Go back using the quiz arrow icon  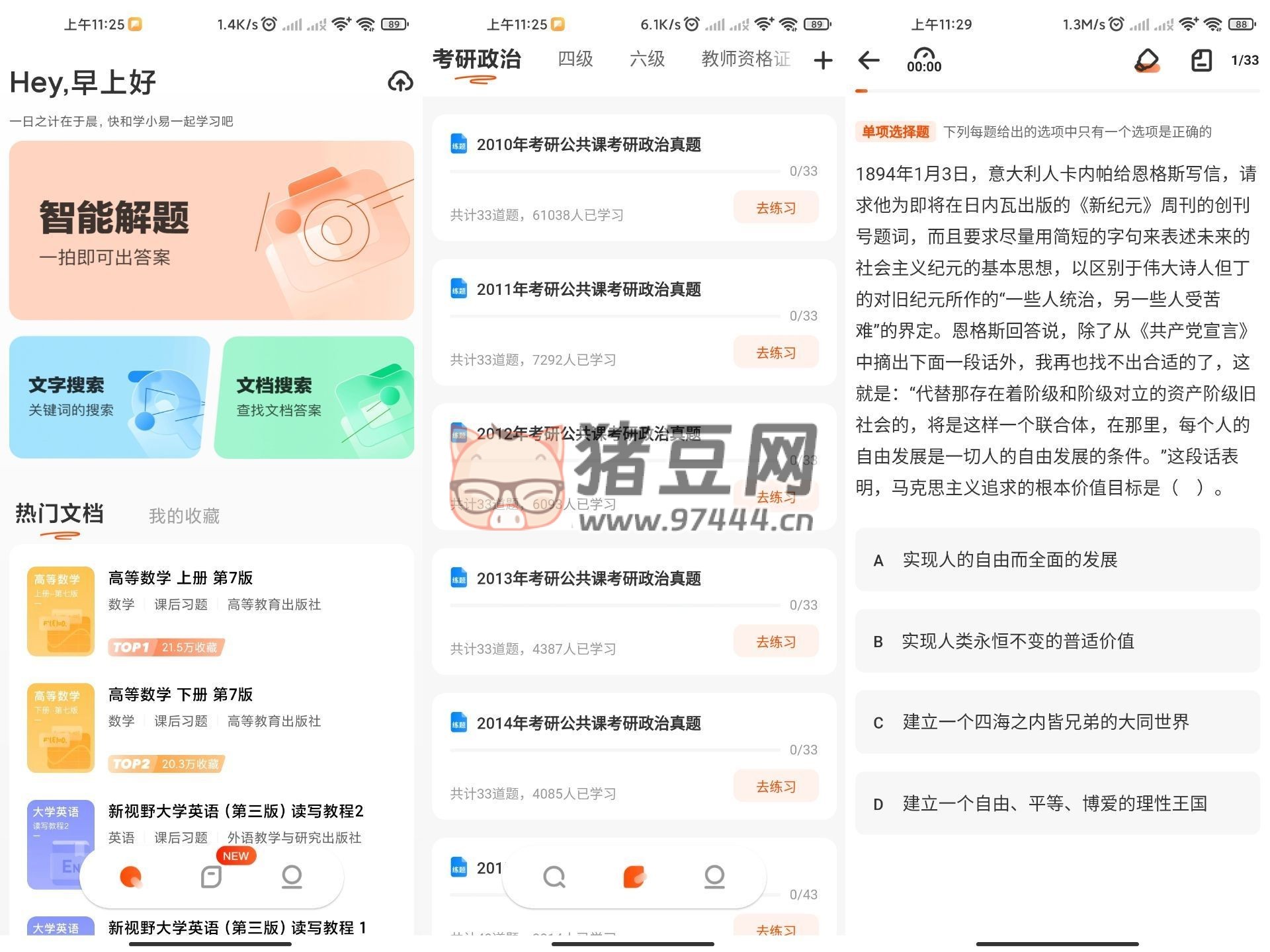868,60
